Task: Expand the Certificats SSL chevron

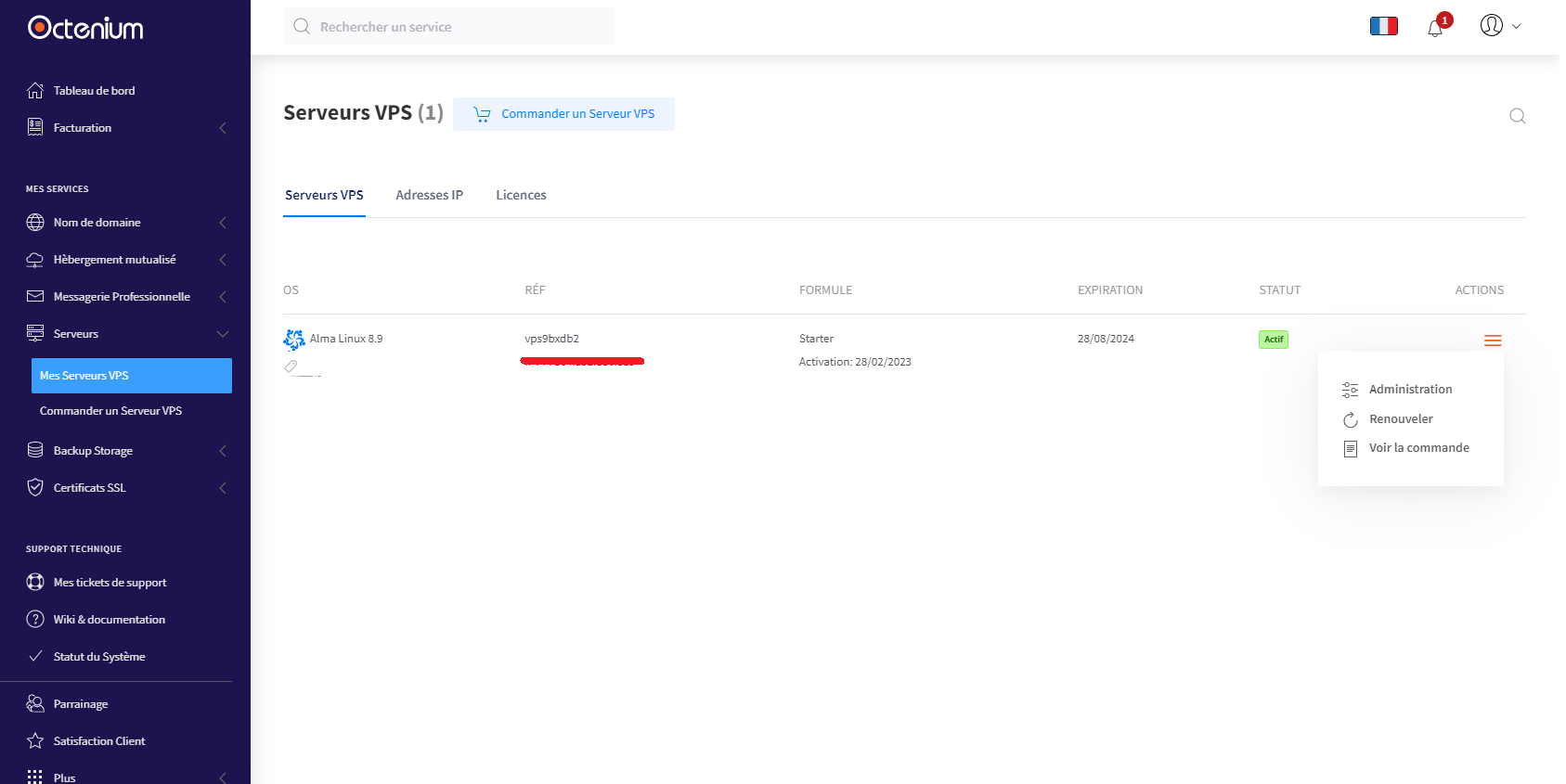Action: point(223,488)
